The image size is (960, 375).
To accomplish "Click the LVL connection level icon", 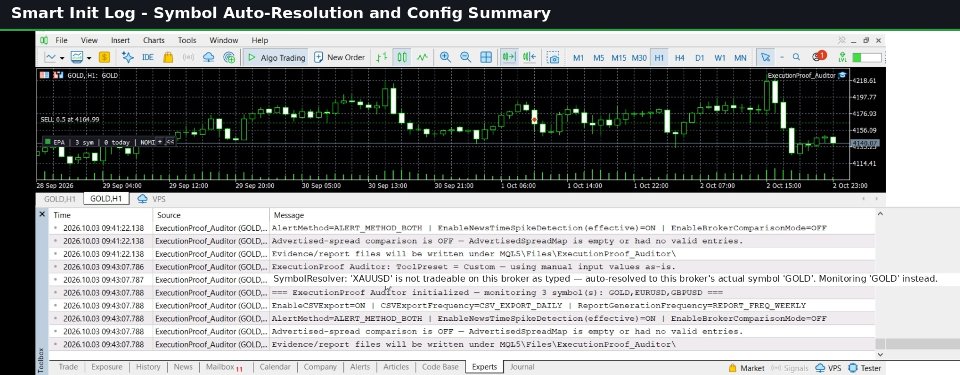I will click(841, 57).
